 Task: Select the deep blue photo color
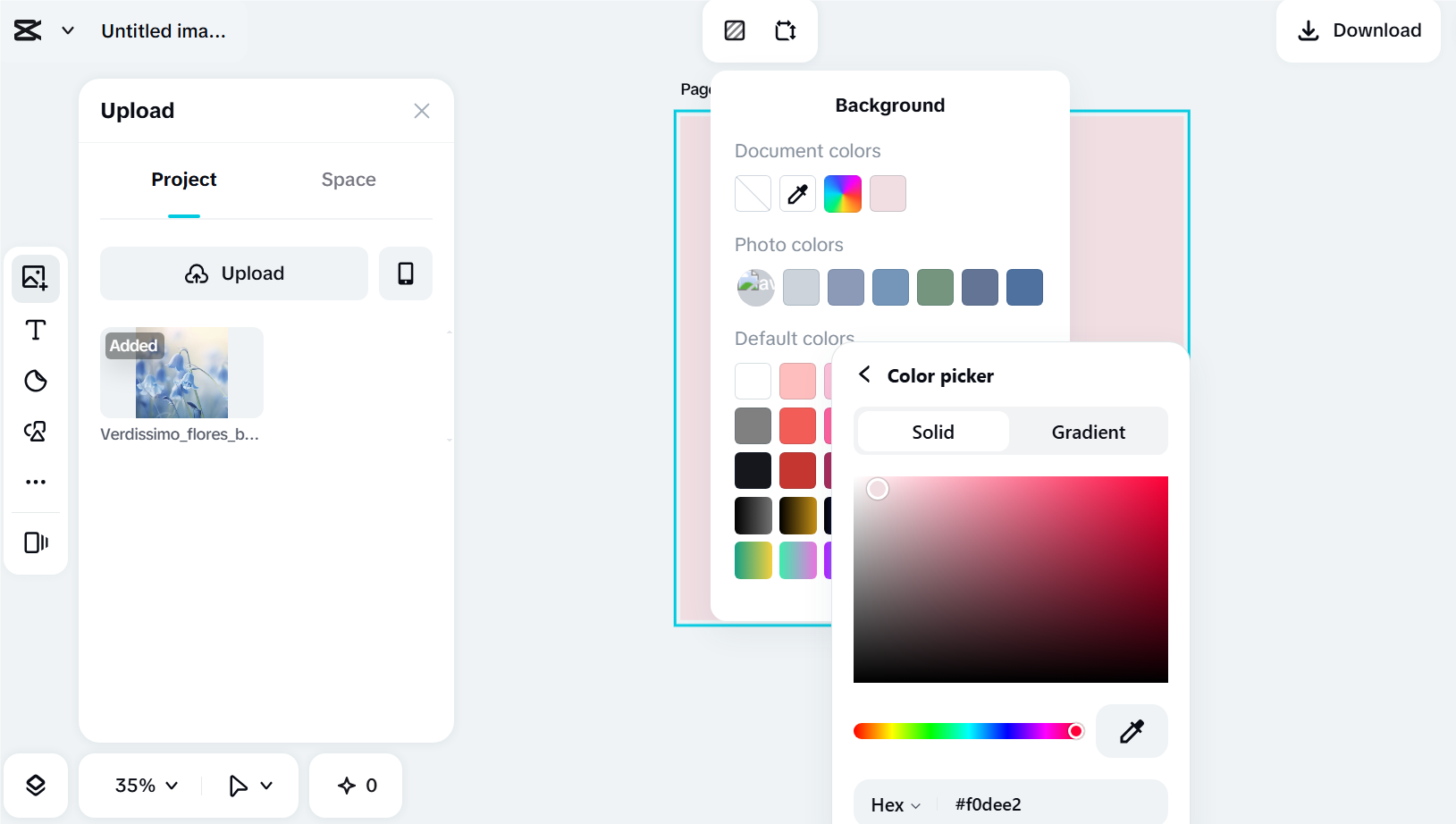(x=1024, y=288)
